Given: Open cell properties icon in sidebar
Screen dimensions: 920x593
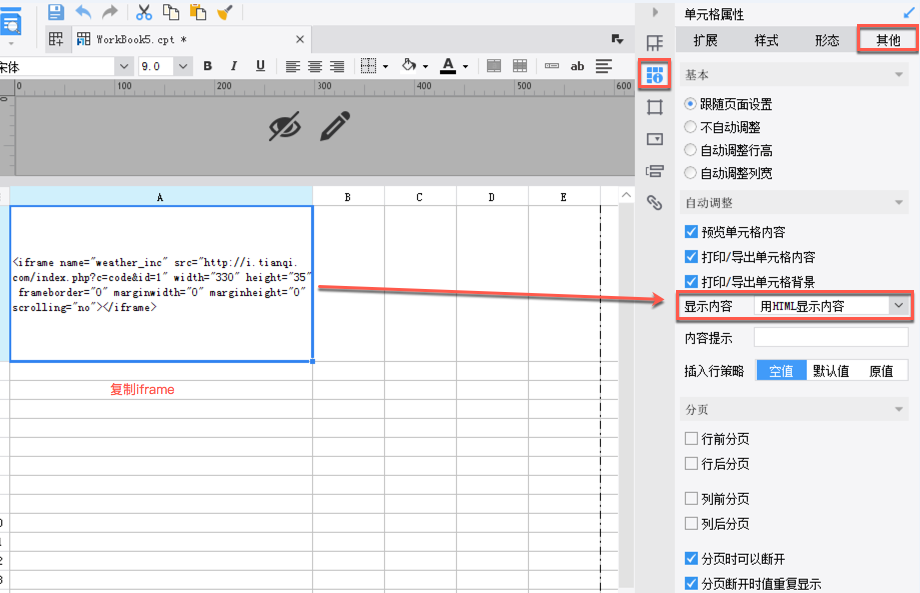Looking at the screenshot, I should (655, 74).
